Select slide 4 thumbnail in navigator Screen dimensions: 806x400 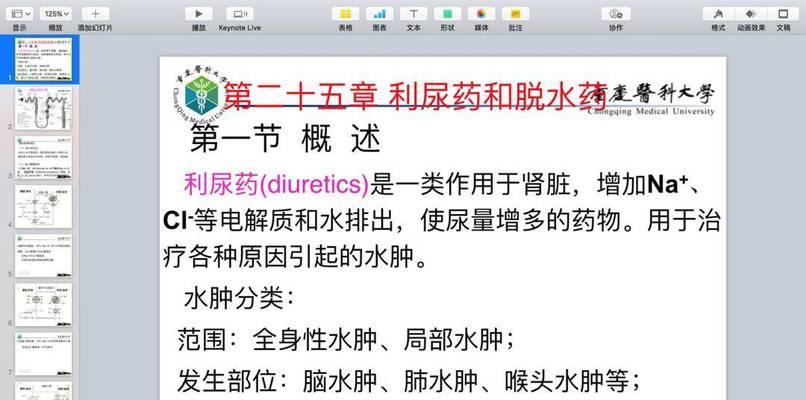[43, 206]
